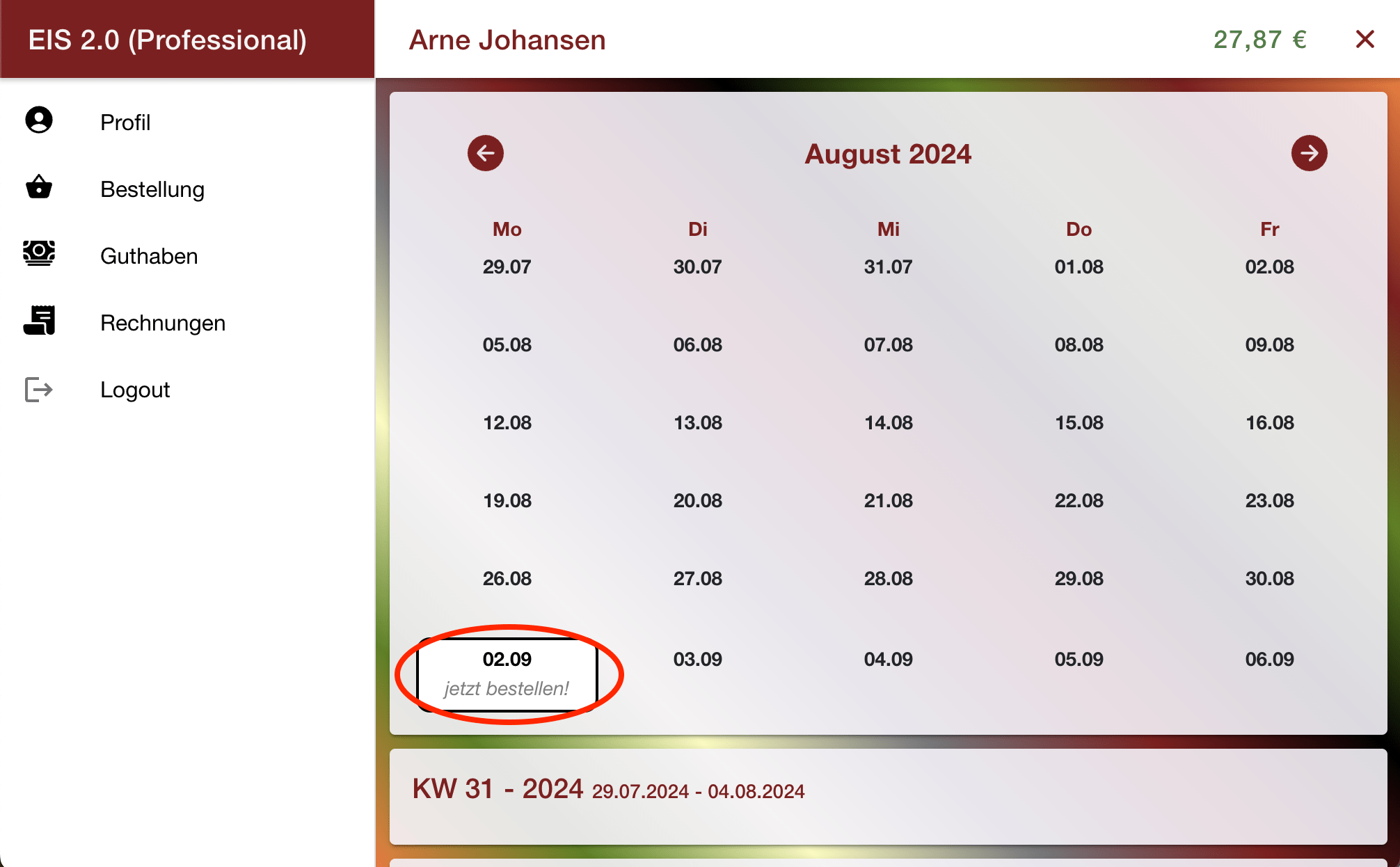Select Monday 05.08 on calendar
The width and height of the screenshot is (1400, 867).
click(506, 345)
